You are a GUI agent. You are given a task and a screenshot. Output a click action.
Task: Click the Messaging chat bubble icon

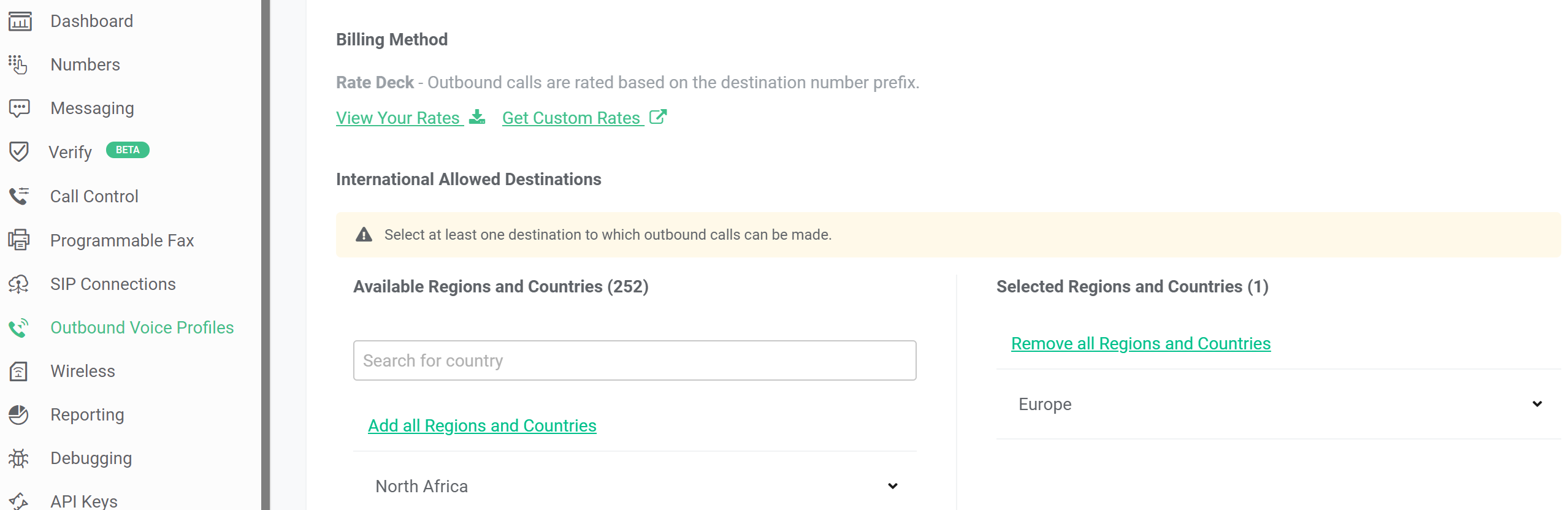coord(19,108)
